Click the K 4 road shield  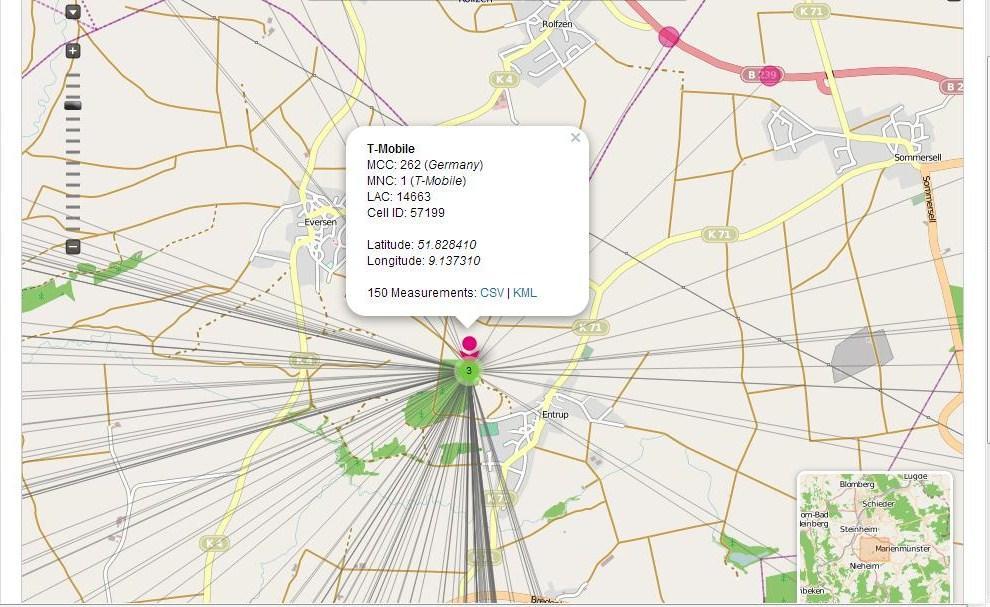point(504,79)
